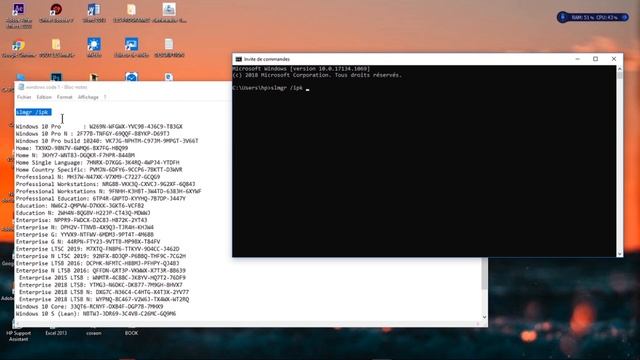Click the 'Professional Education' line in Notepad
The height and width of the screenshot is (360, 640).
(100, 198)
